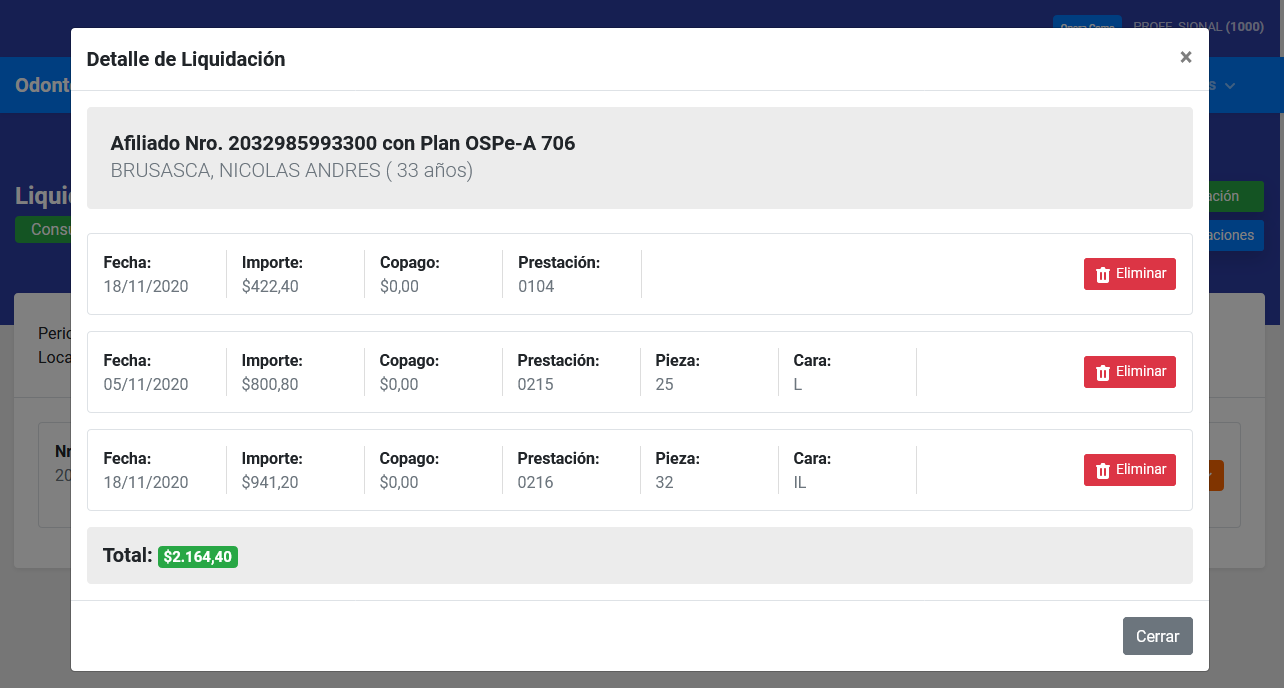The width and height of the screenshot is (1284, 688).
Task: Remove the pieza 32 entry via Eliminar
Action: pyautogui.click(x=1141, y=470)
